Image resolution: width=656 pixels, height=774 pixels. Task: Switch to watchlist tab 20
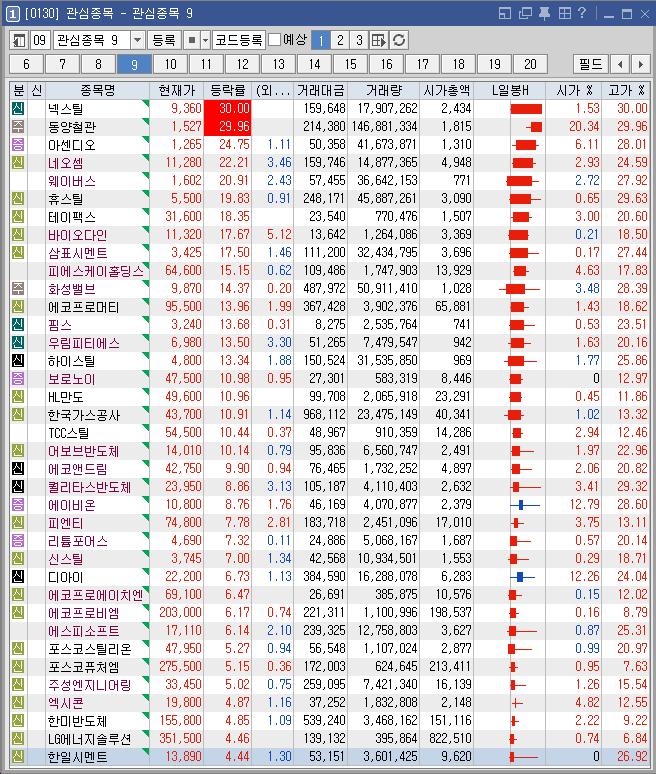tap(530, 64)
